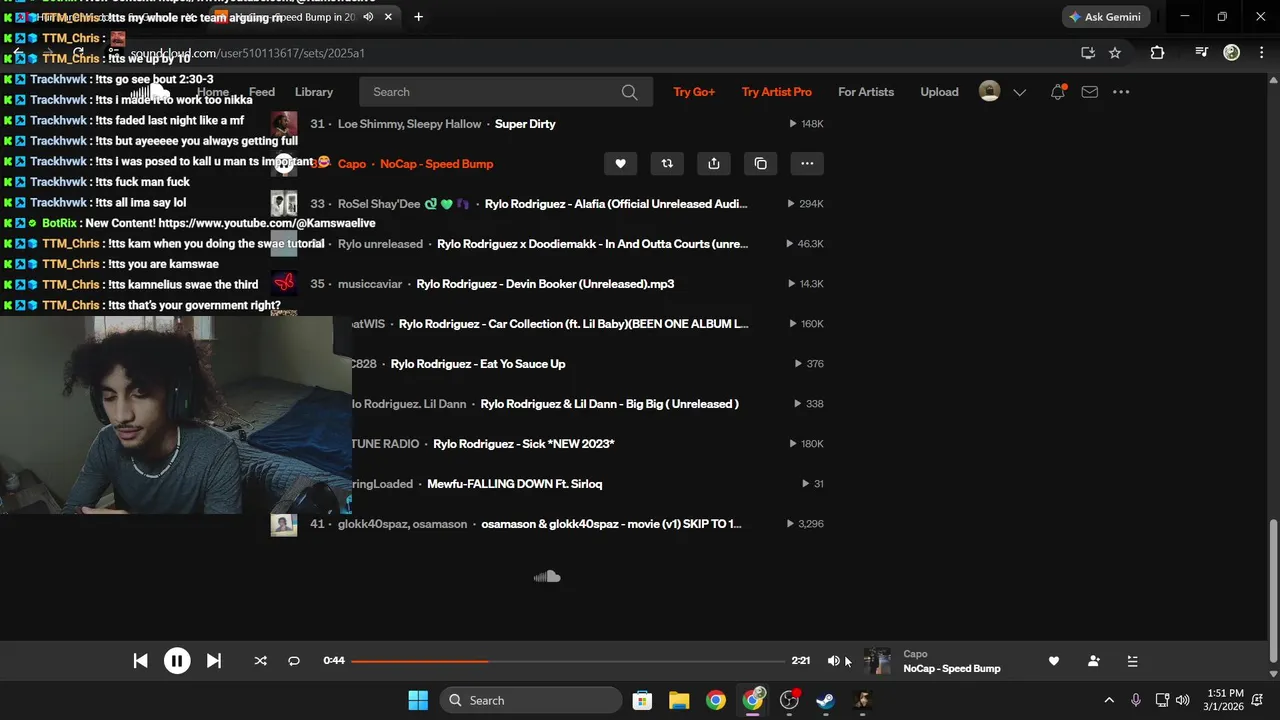The width and height of the screenshot is (1280, 720).
Task: Open the header more menu dots
Action: 1121,92
